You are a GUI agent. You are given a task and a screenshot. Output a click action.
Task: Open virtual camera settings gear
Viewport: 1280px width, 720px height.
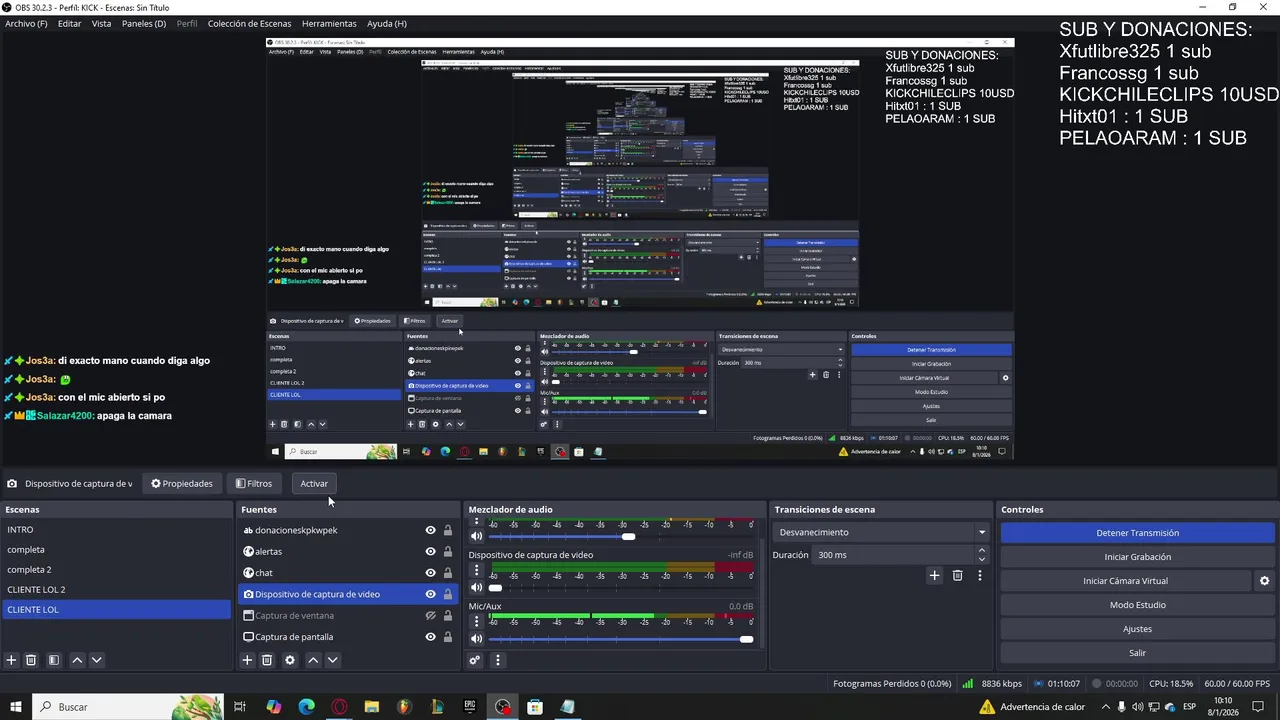click(x=1264, y=581)
